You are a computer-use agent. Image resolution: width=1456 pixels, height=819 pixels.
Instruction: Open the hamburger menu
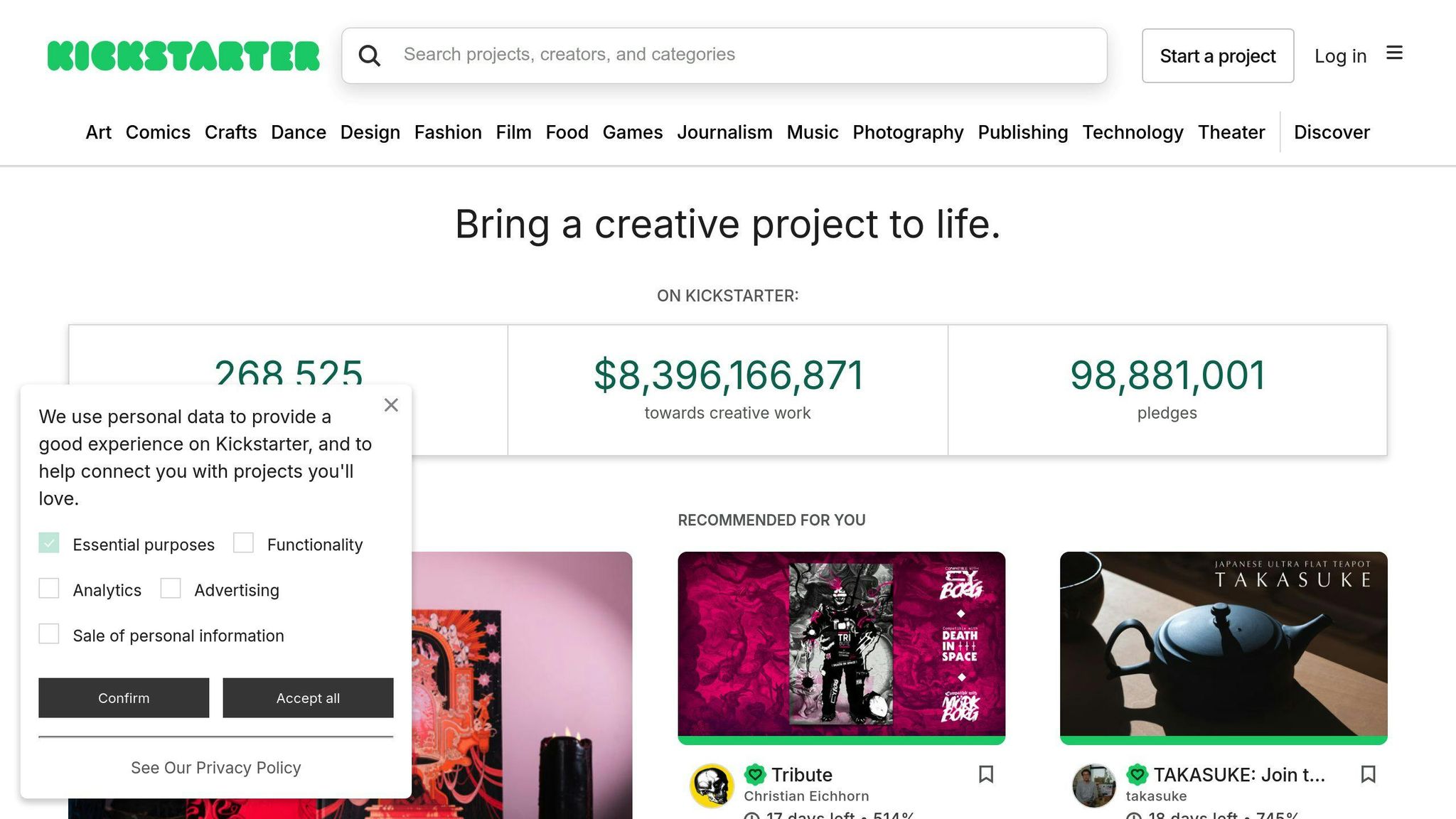coord(1395,53)
